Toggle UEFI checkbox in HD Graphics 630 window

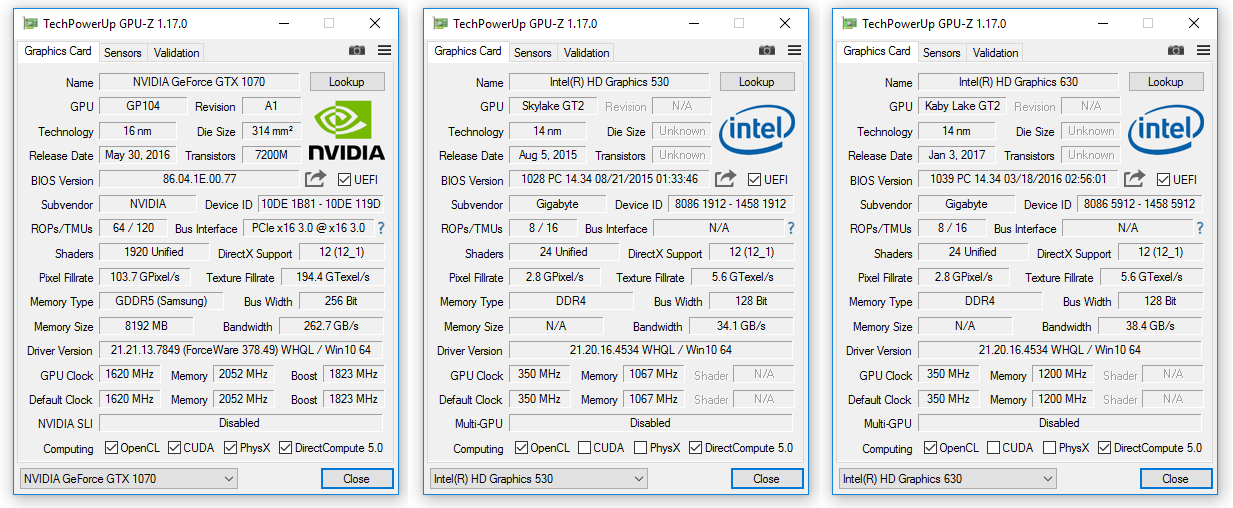tap(1163, 180)
